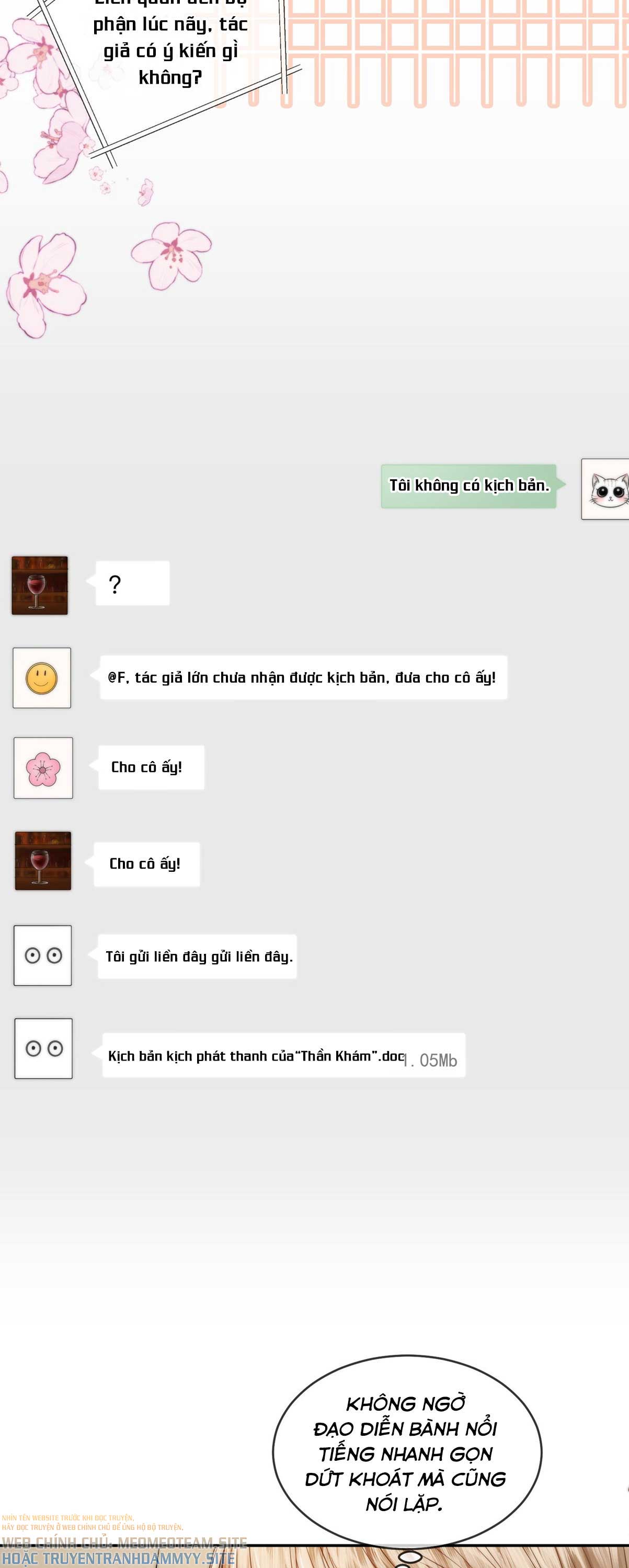This screenshot has height=1568, width=629.
Task: Click the wine glass avatar beside question mark
Action: pyautogui.click(x=40, y=585)
